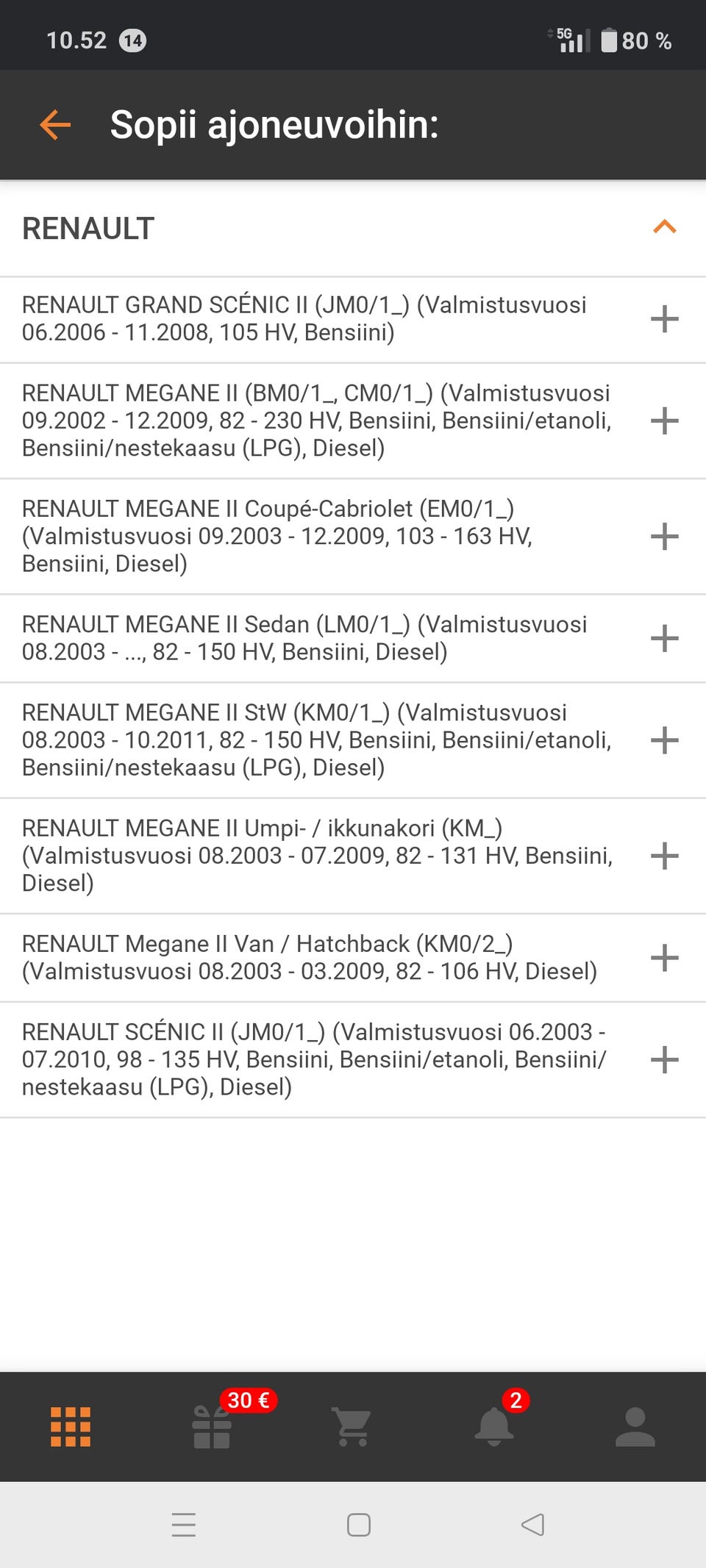The width and height of the screenshot is (706, 1568).
Task: Collapse the RENAULT section chevron
Action: pyautogui.click(x=664, y=227)
